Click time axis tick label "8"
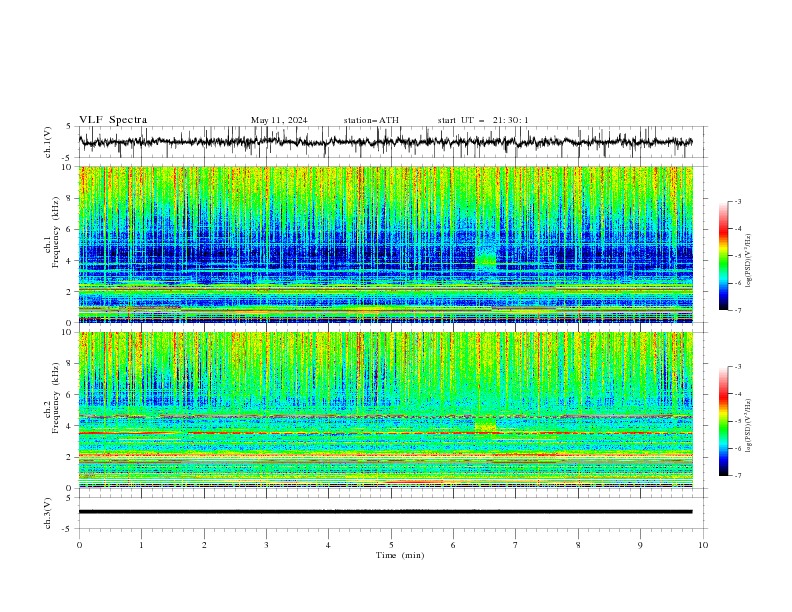 tap(578, 545)
